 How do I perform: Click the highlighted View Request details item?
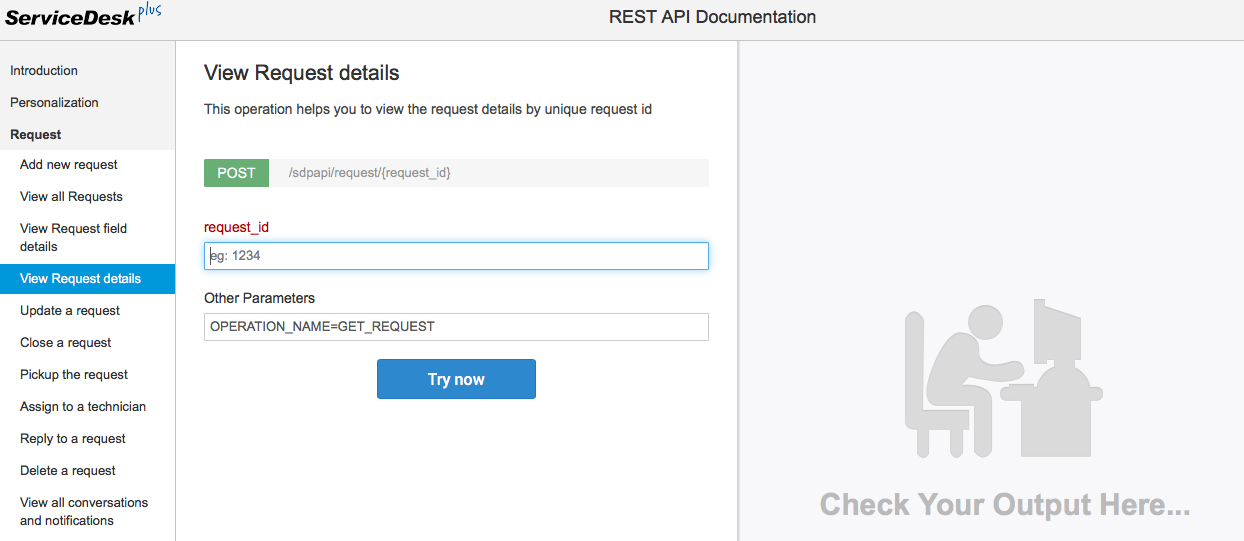pos(80,279)
